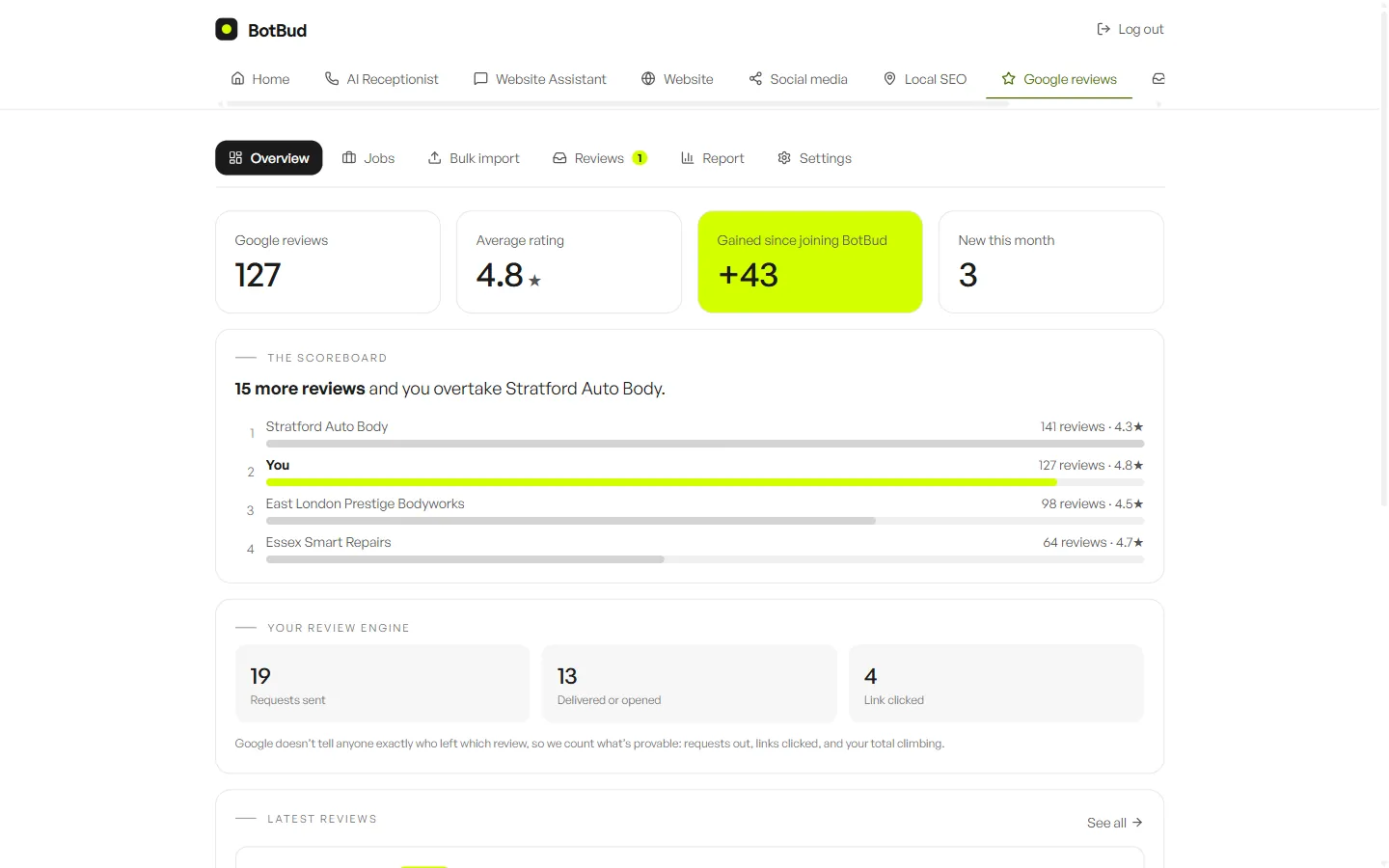Open the Social media tab
Viewport: 1389px width, 868px height.
[799, 79]
